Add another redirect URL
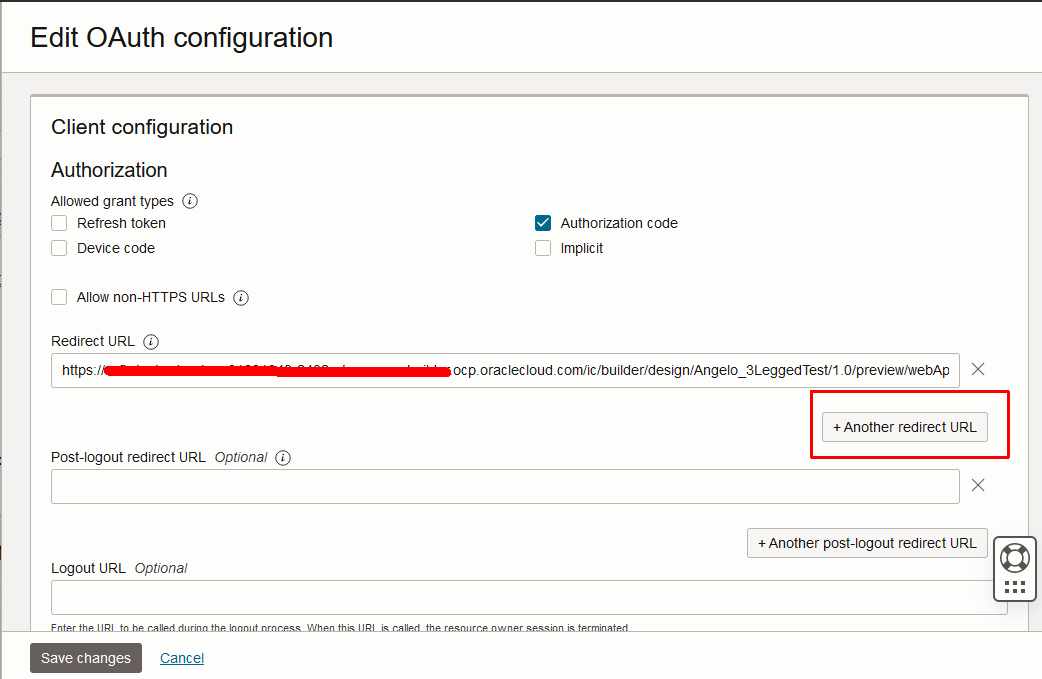 [905, 427]
